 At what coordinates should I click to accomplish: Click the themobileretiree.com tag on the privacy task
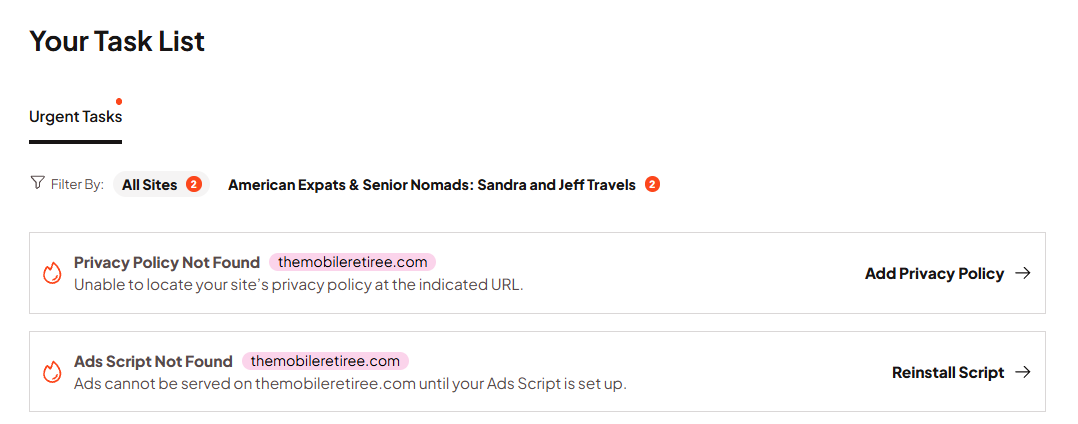[x=352, y=262]
